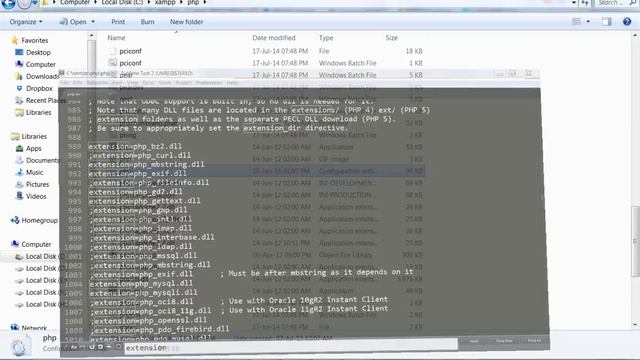
Task: Click the Find button in Sublime's find panel
Action: (x=474, y=341)
